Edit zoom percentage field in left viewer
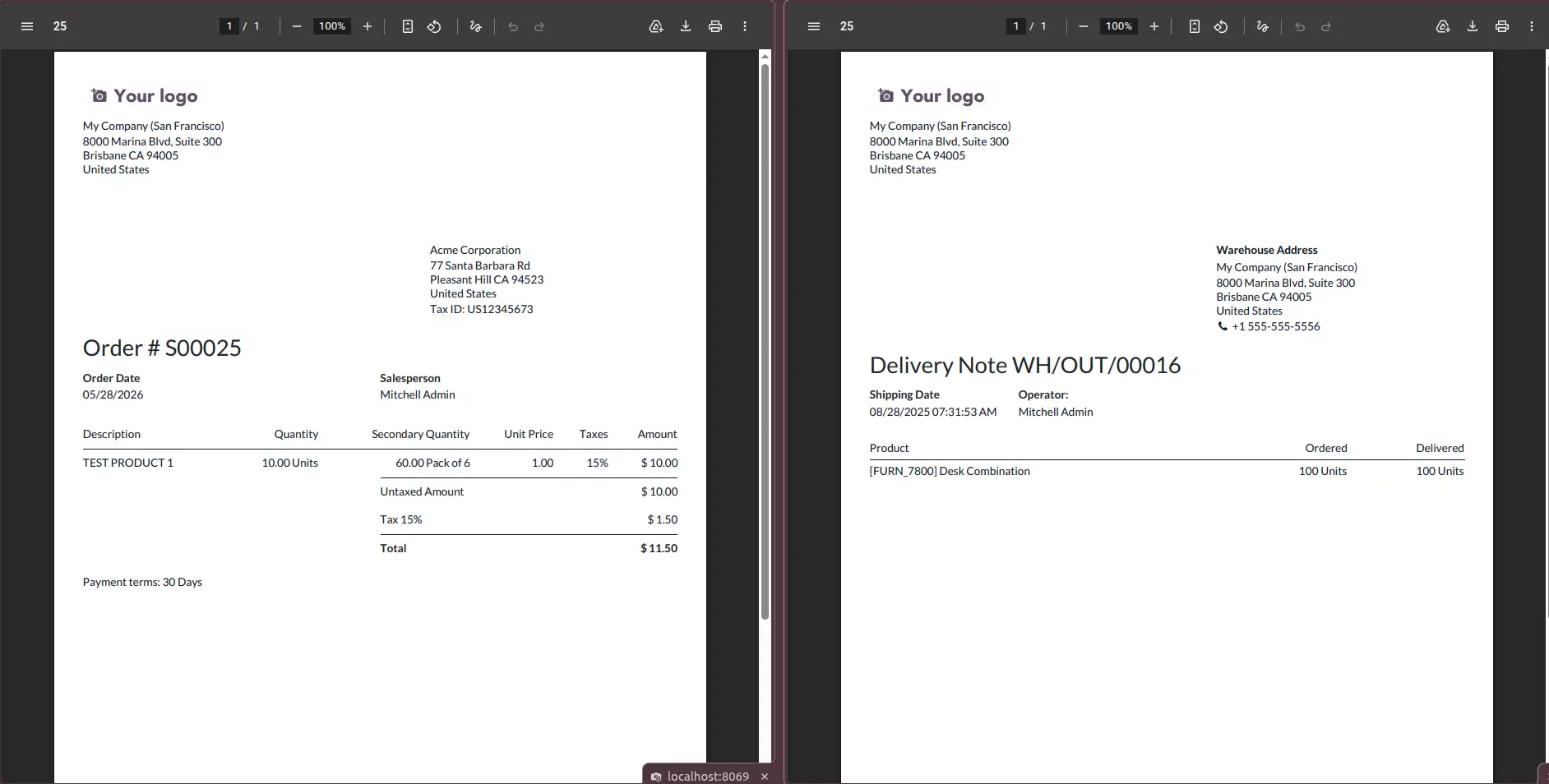The width and height of the screenshot is (1549, 784). [332, 26]
